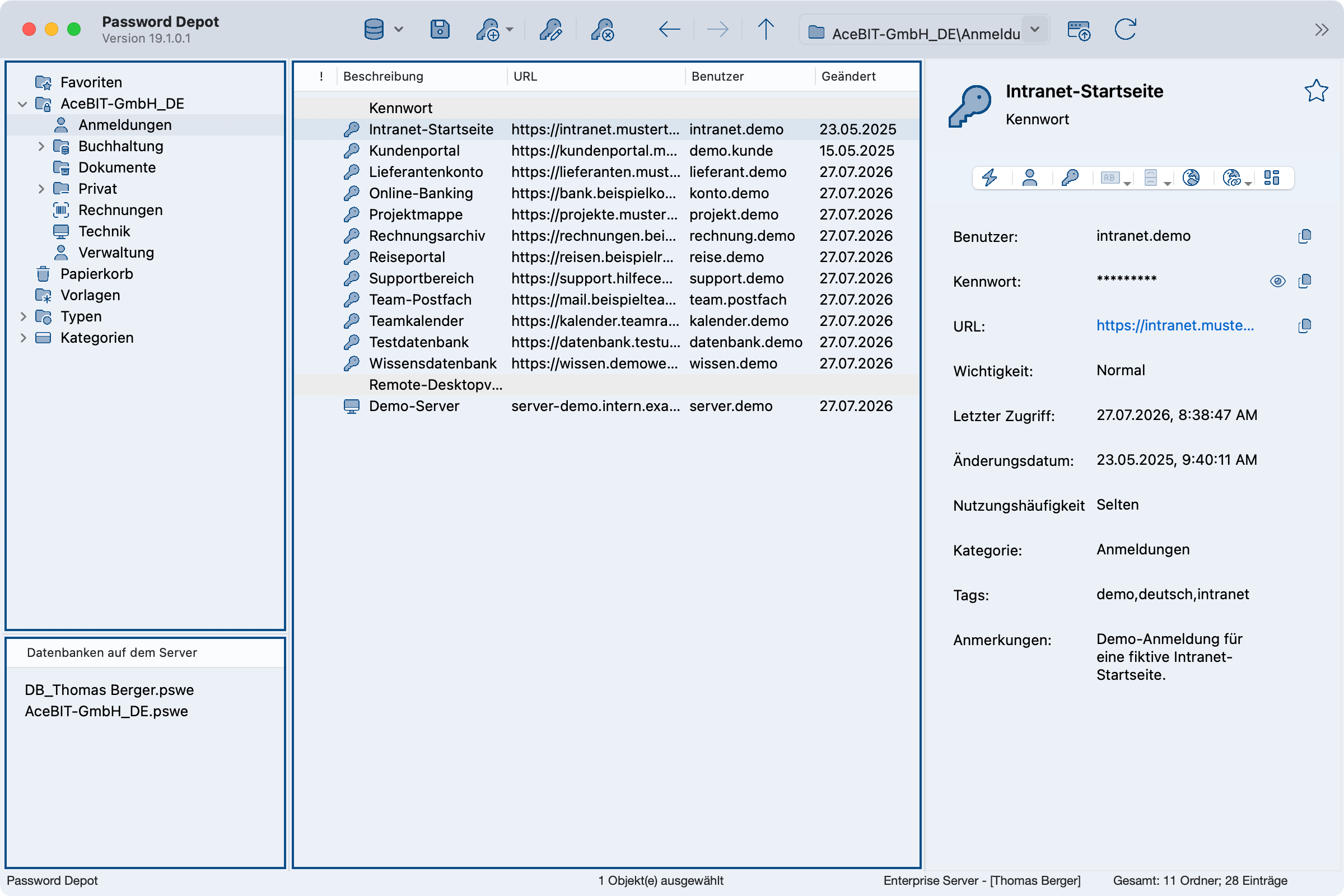
Task: Collapse the AceBIT-GmbH_DE tree node
Action: point(23,104)
